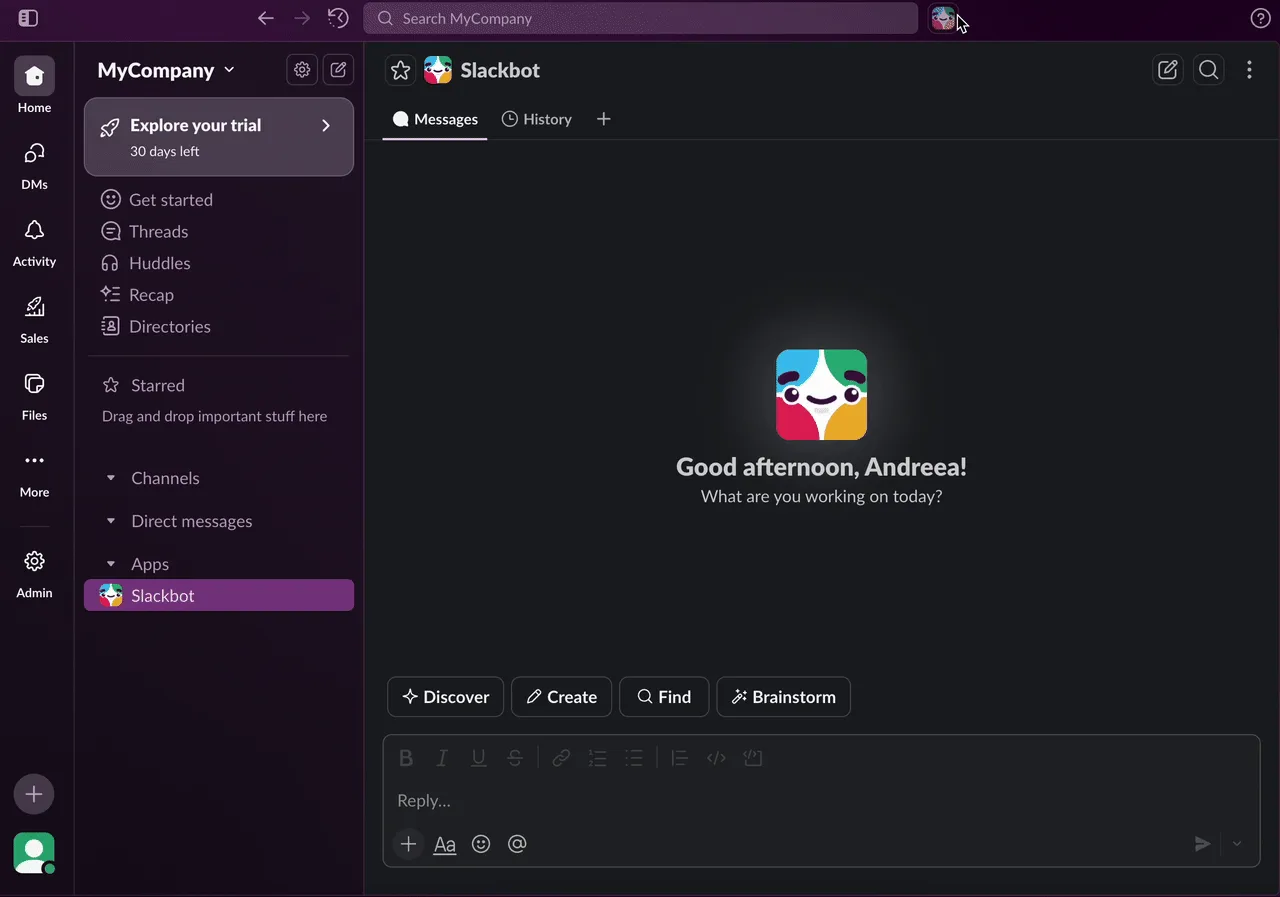Viewport: 1280px width, 897px height.
Task: Star the Slackbot conversation
Action: tap(400, 70)
